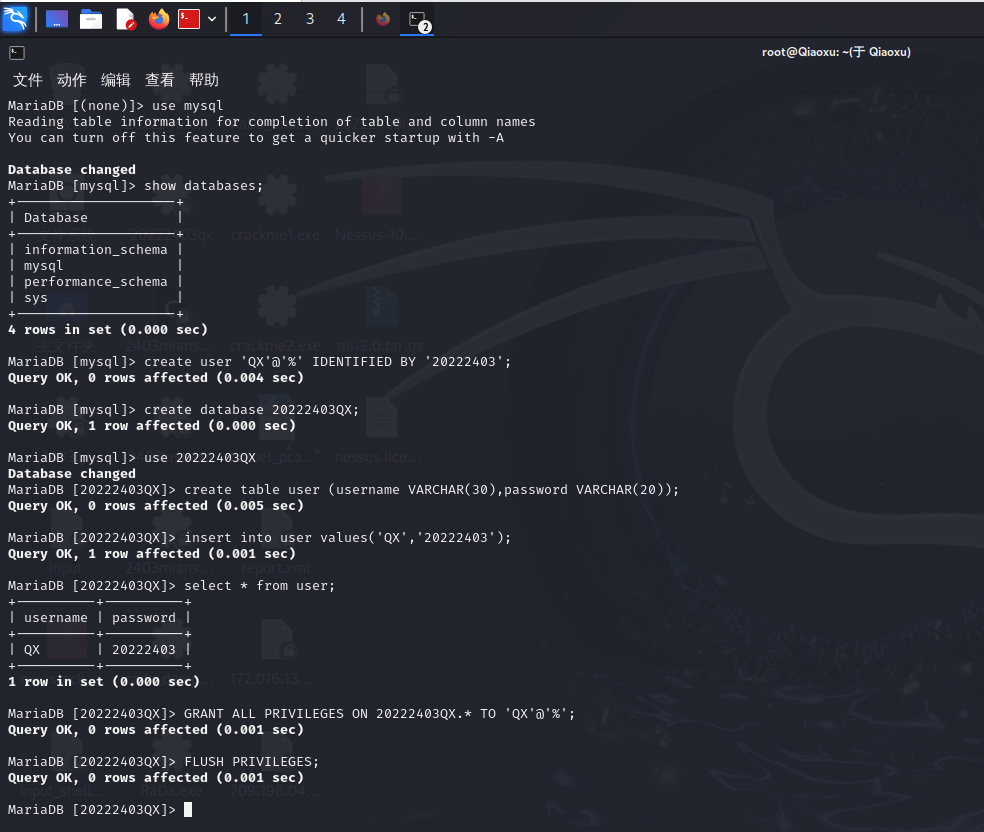Click the 'FLUSH PRIVILEGES;' command line
This screenshot has height=832, width=984.
pyautogui.click(x=163, y=762)
